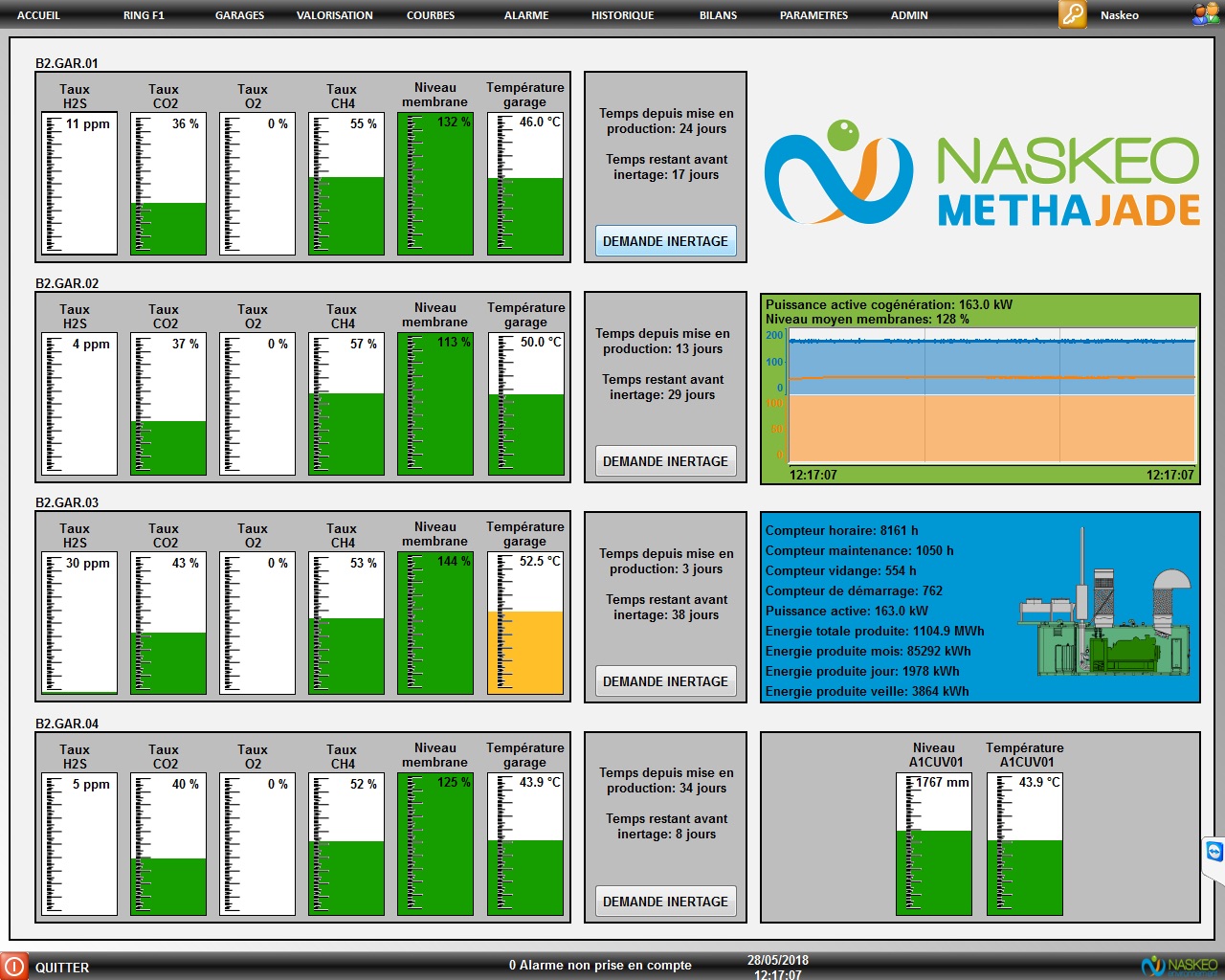
Task: Go to RING F1 page
Action: point(144,15)
